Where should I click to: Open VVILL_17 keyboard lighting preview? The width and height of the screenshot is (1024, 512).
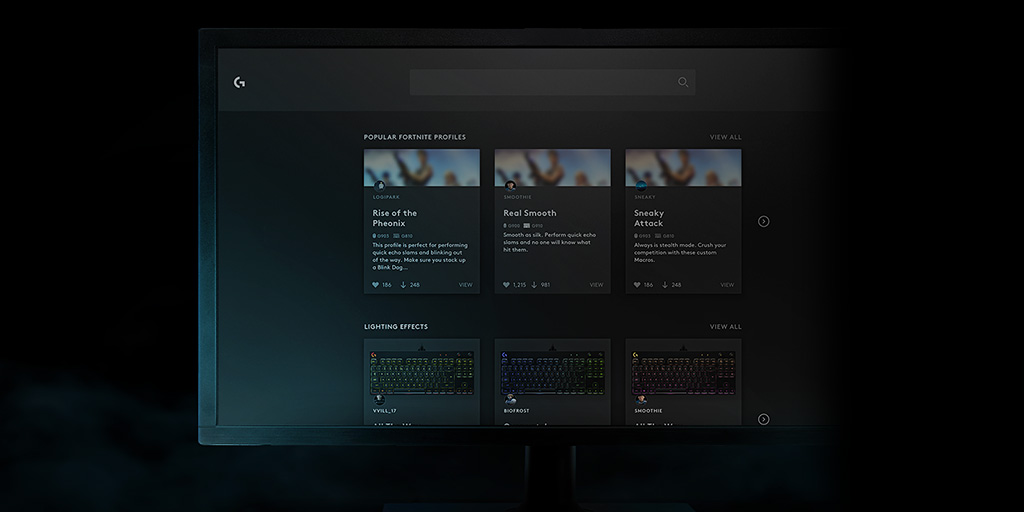coord(422,372)
